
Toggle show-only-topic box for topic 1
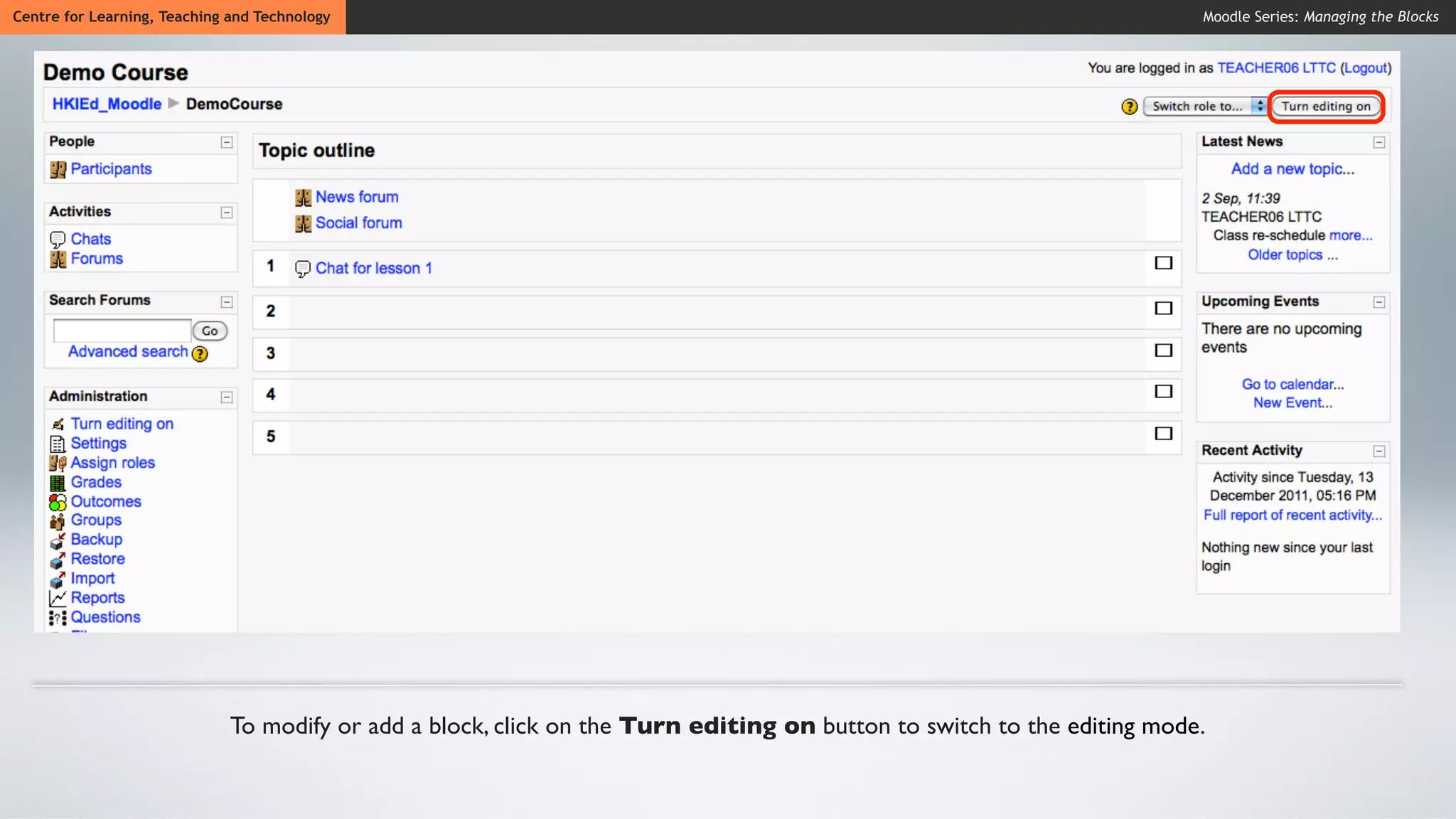[1163, 263]
